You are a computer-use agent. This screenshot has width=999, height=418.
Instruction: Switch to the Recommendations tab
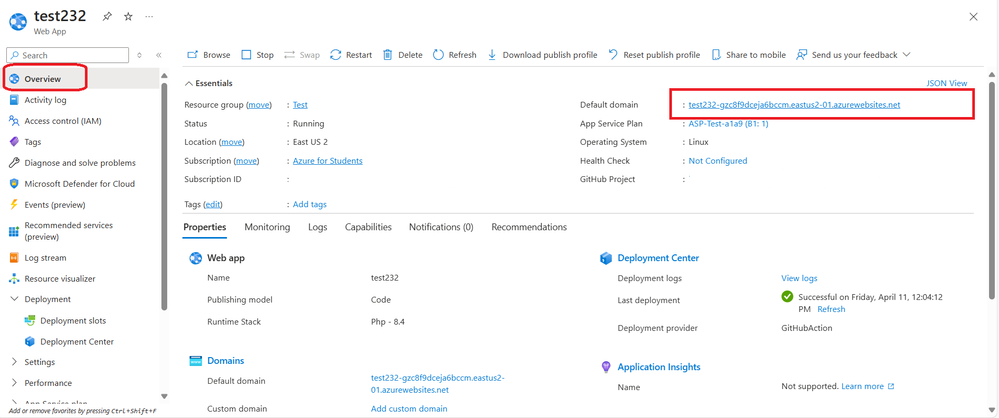point(529,227)
